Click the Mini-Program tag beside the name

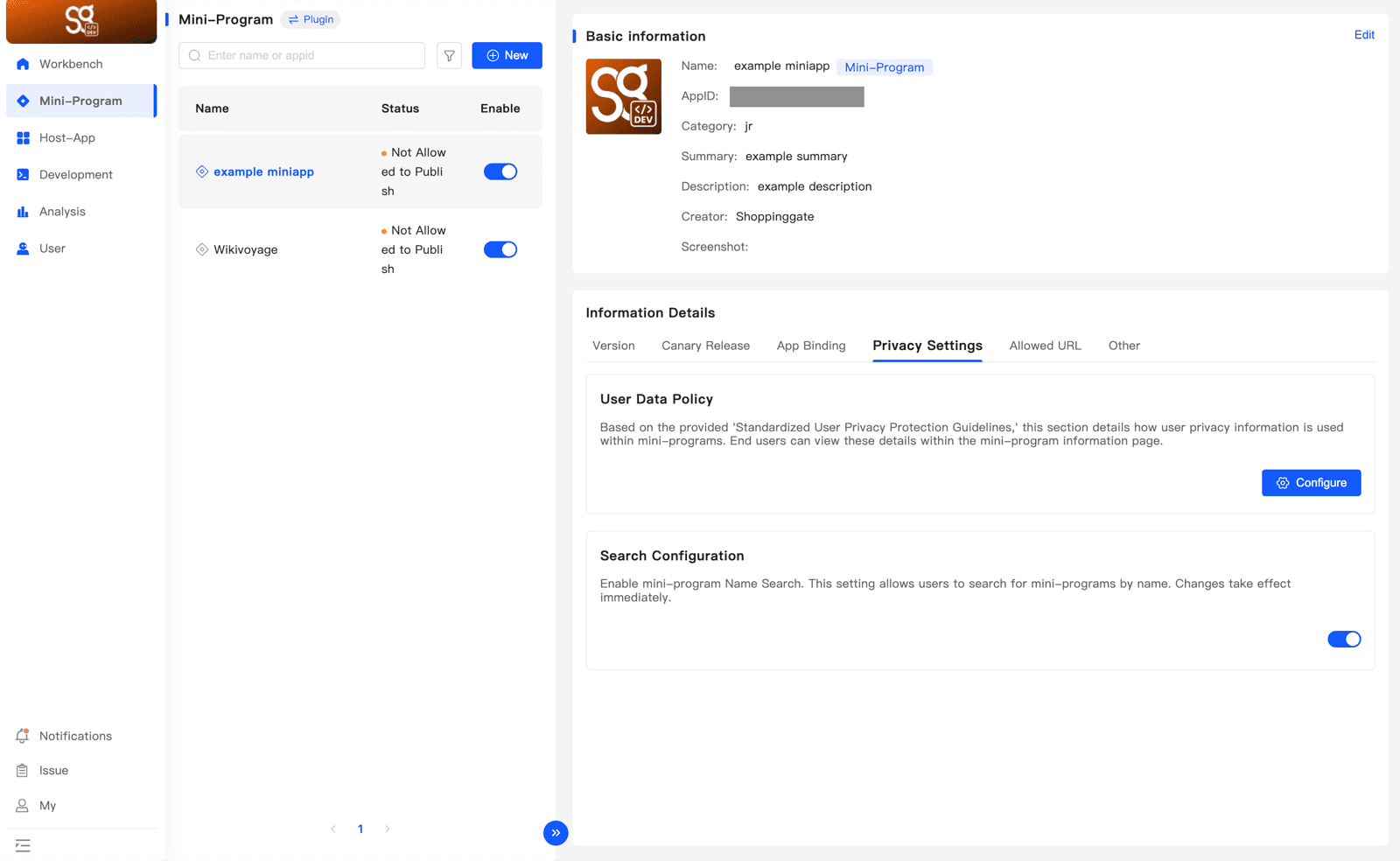click(884, 67)
